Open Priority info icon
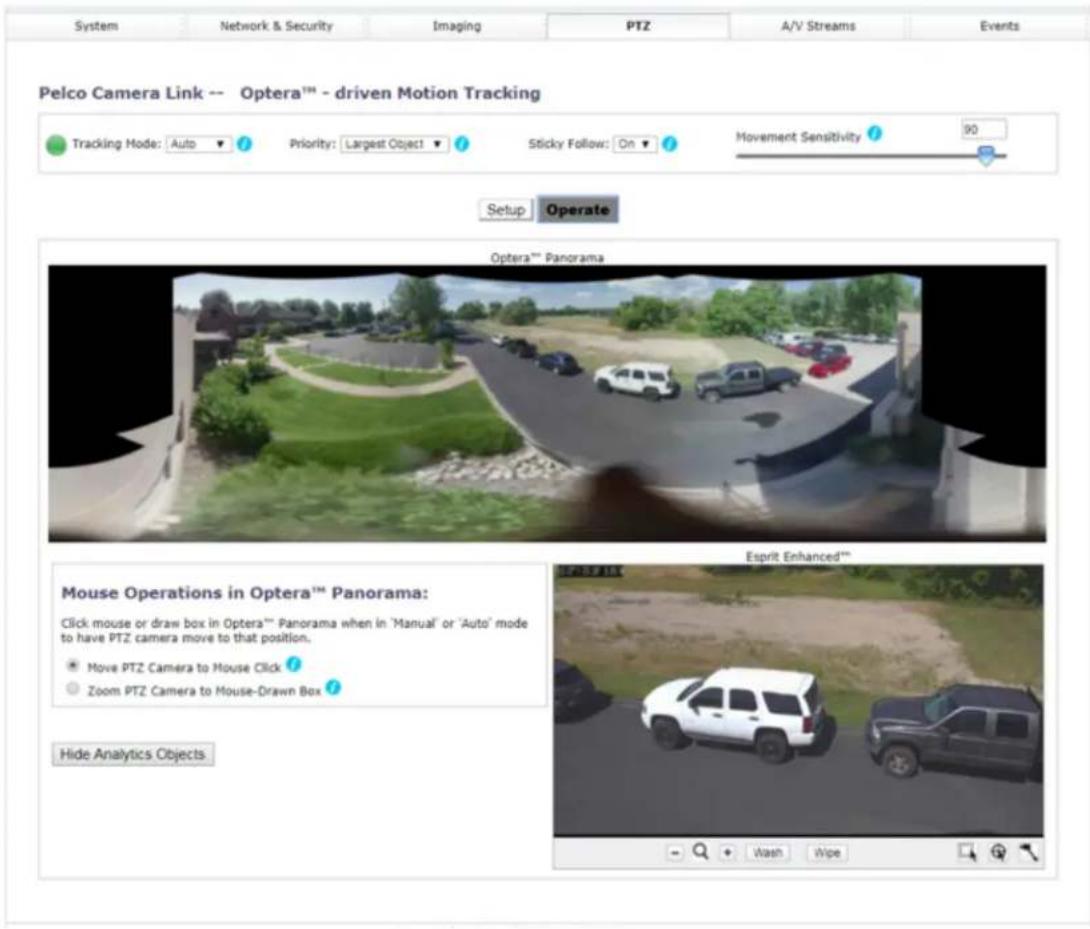 [462, 144]
